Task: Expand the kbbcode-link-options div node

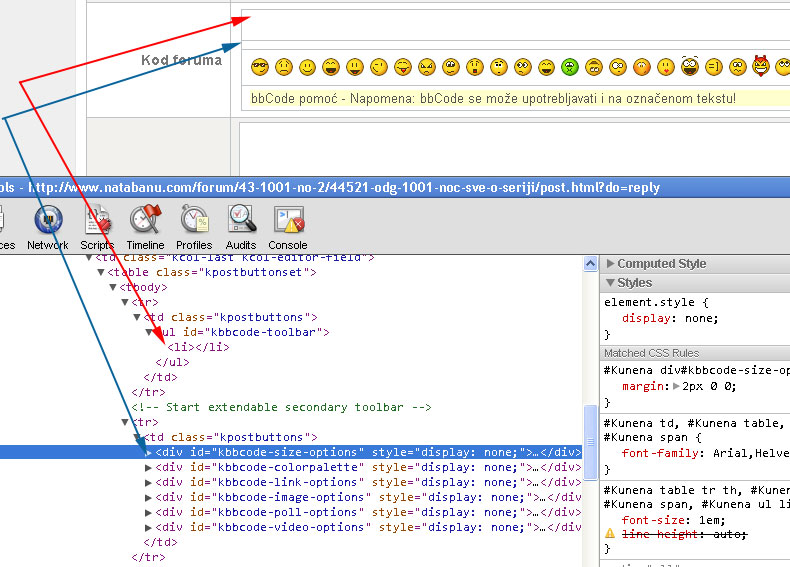Action: coord(149,483)
